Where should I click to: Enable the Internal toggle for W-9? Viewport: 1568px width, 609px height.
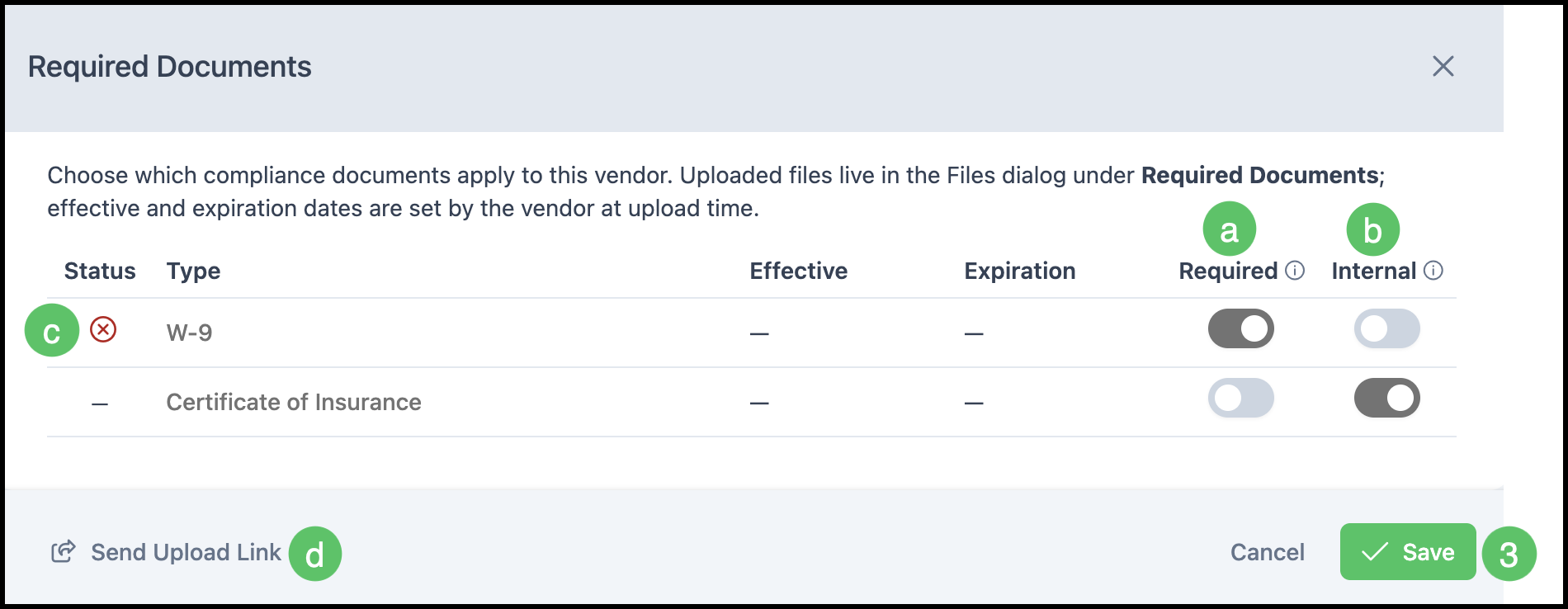1386,328
